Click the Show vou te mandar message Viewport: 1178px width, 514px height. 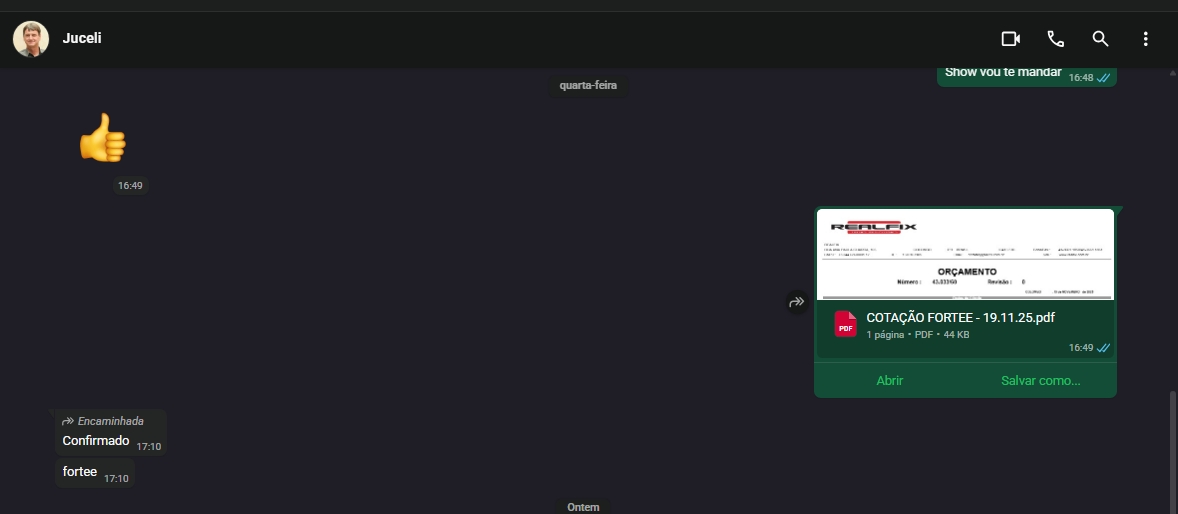click(1003, 73)
